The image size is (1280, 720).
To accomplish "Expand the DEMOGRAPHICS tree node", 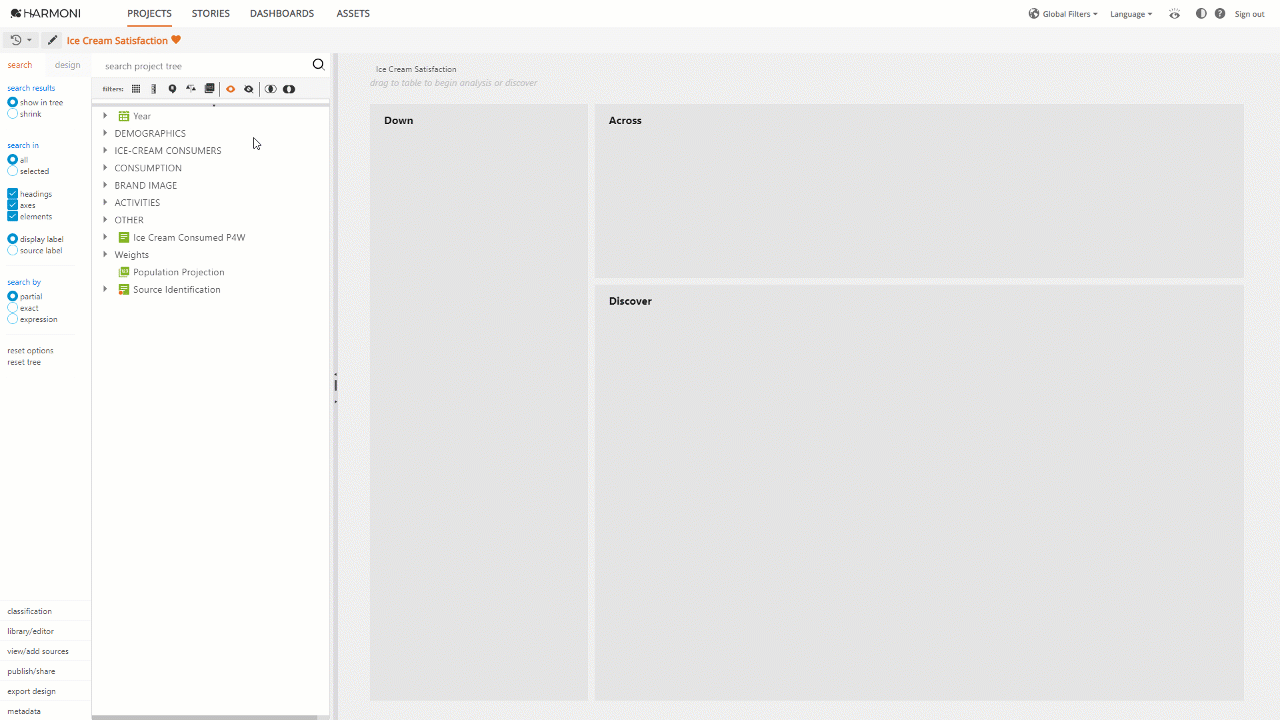I will (105, 133).
